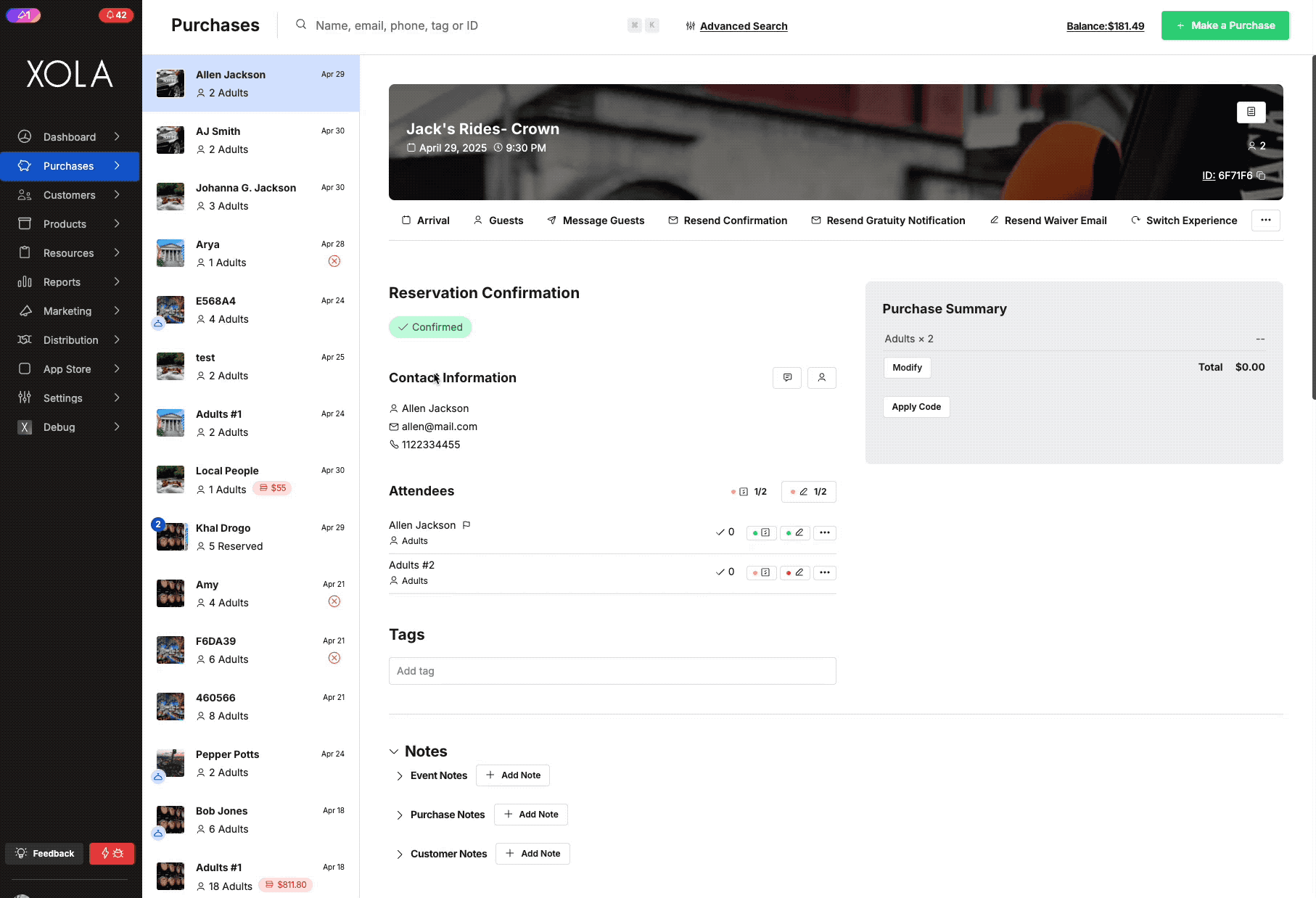Open the ellipsis menu for attendee Allen Jackson

coord(825,533)
